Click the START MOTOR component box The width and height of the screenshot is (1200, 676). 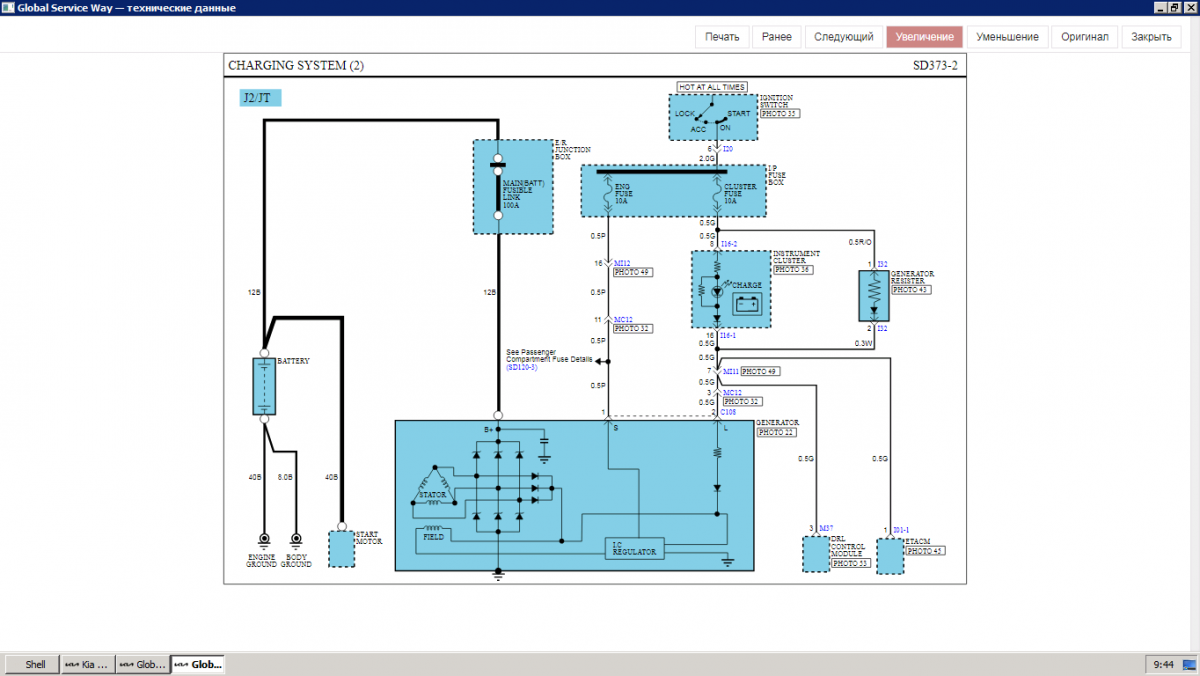[x=342, y=549]
